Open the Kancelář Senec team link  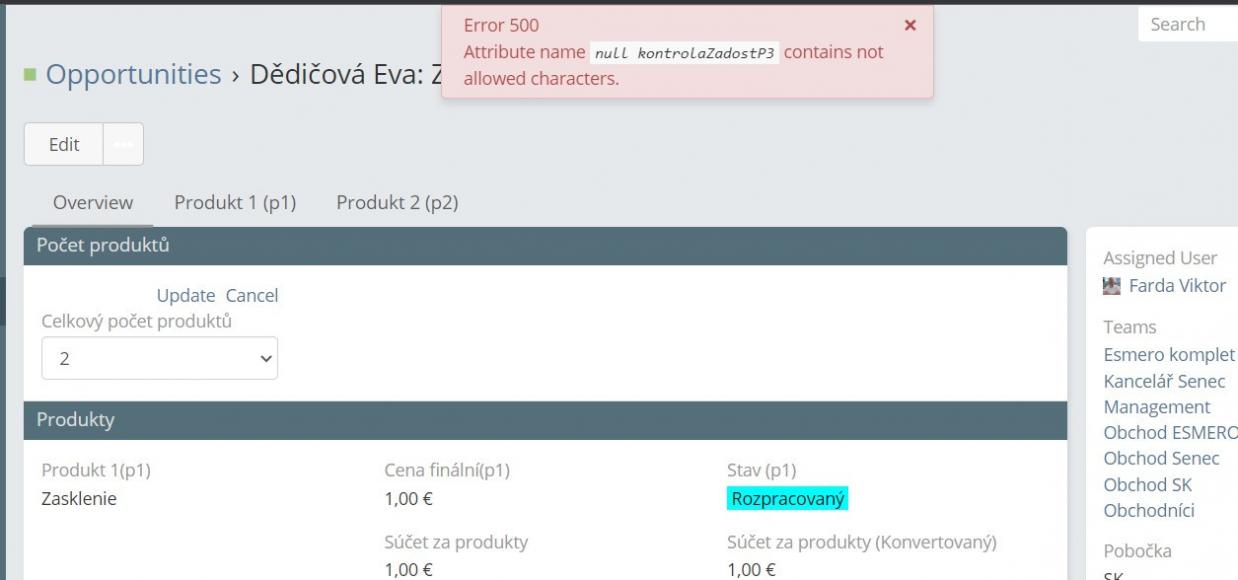1164,381
